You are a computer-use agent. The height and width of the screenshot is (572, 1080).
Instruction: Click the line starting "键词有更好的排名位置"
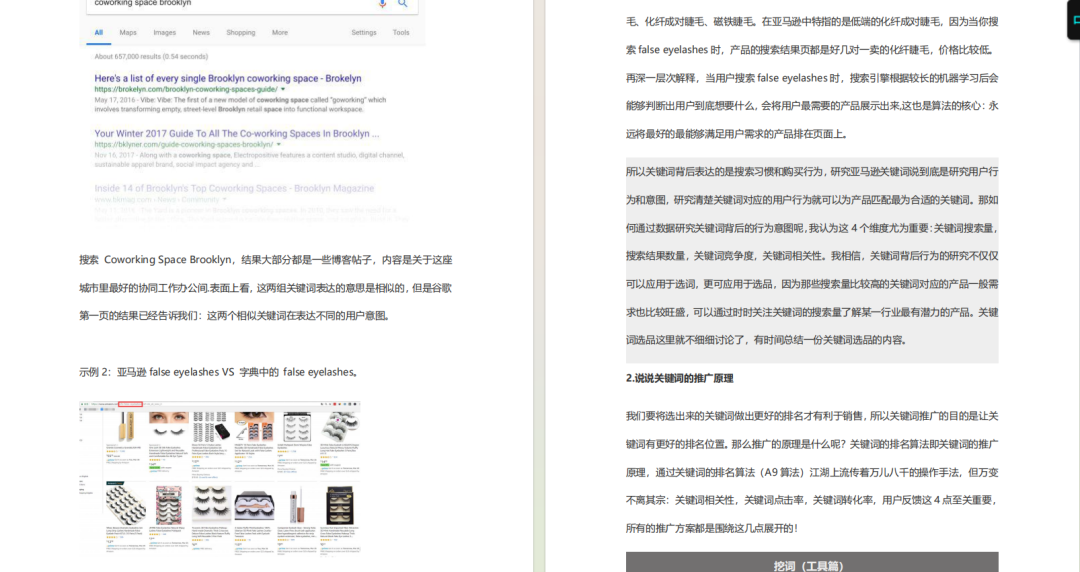[x=812, y=445]
